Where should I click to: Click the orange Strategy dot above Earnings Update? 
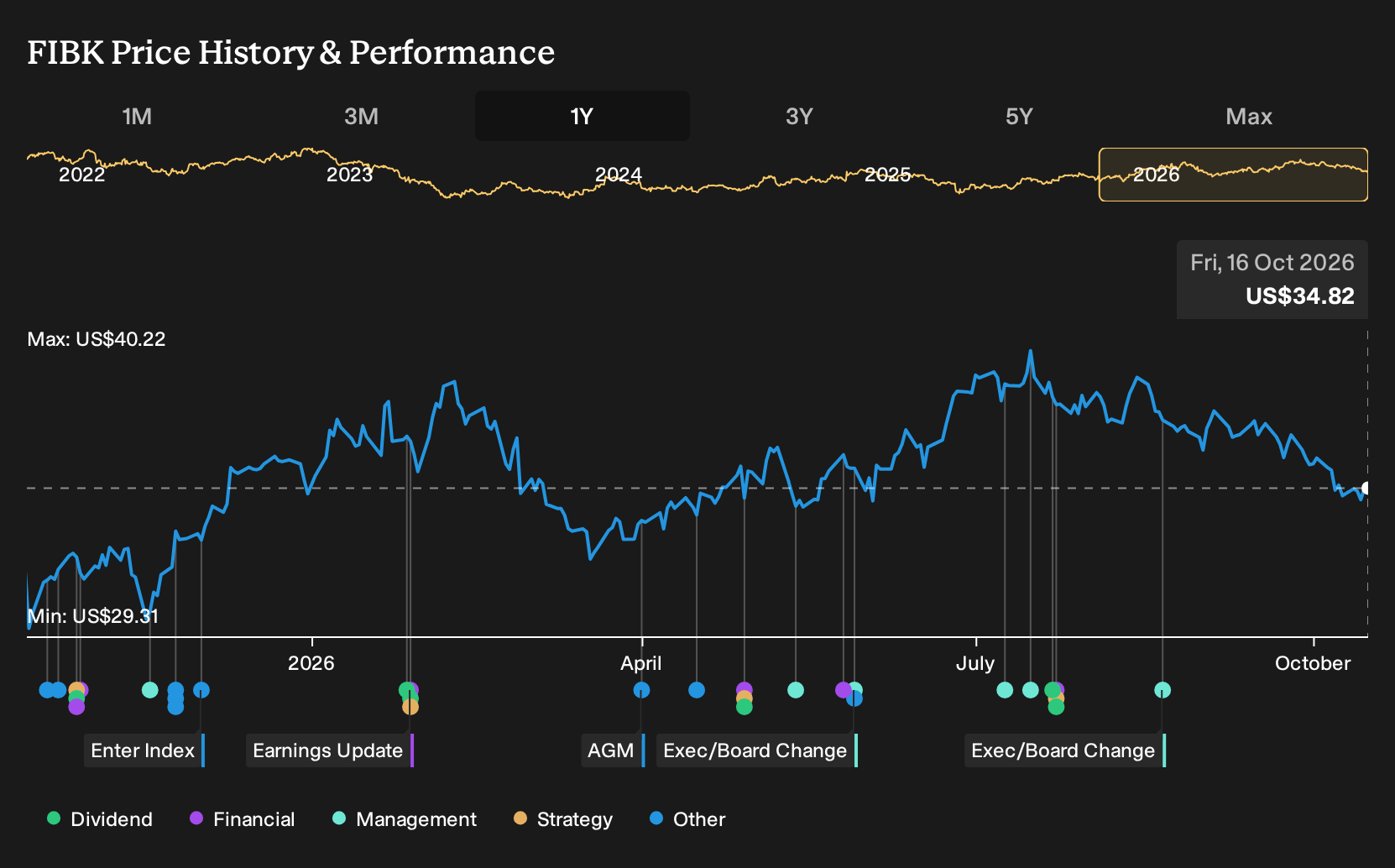410,707
